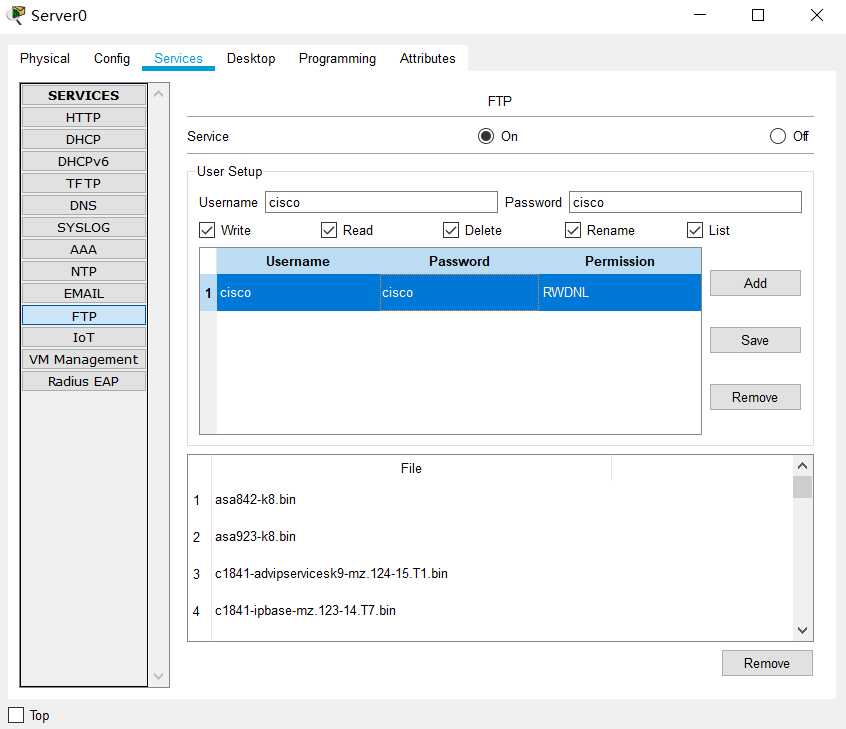Open DHCPv6 service configuration
The image size is (846, 729).
pos(84,161)
